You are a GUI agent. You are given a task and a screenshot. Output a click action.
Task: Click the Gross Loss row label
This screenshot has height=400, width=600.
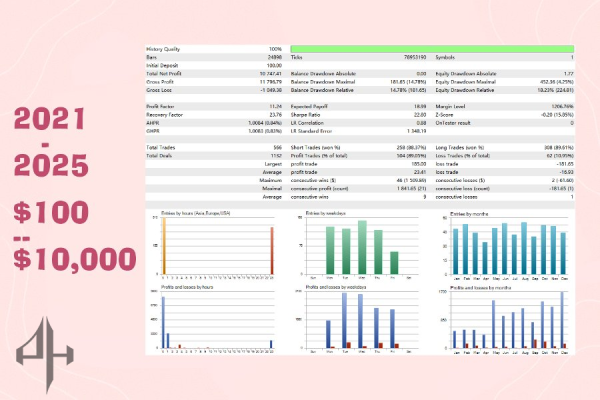tap(162, 90)
